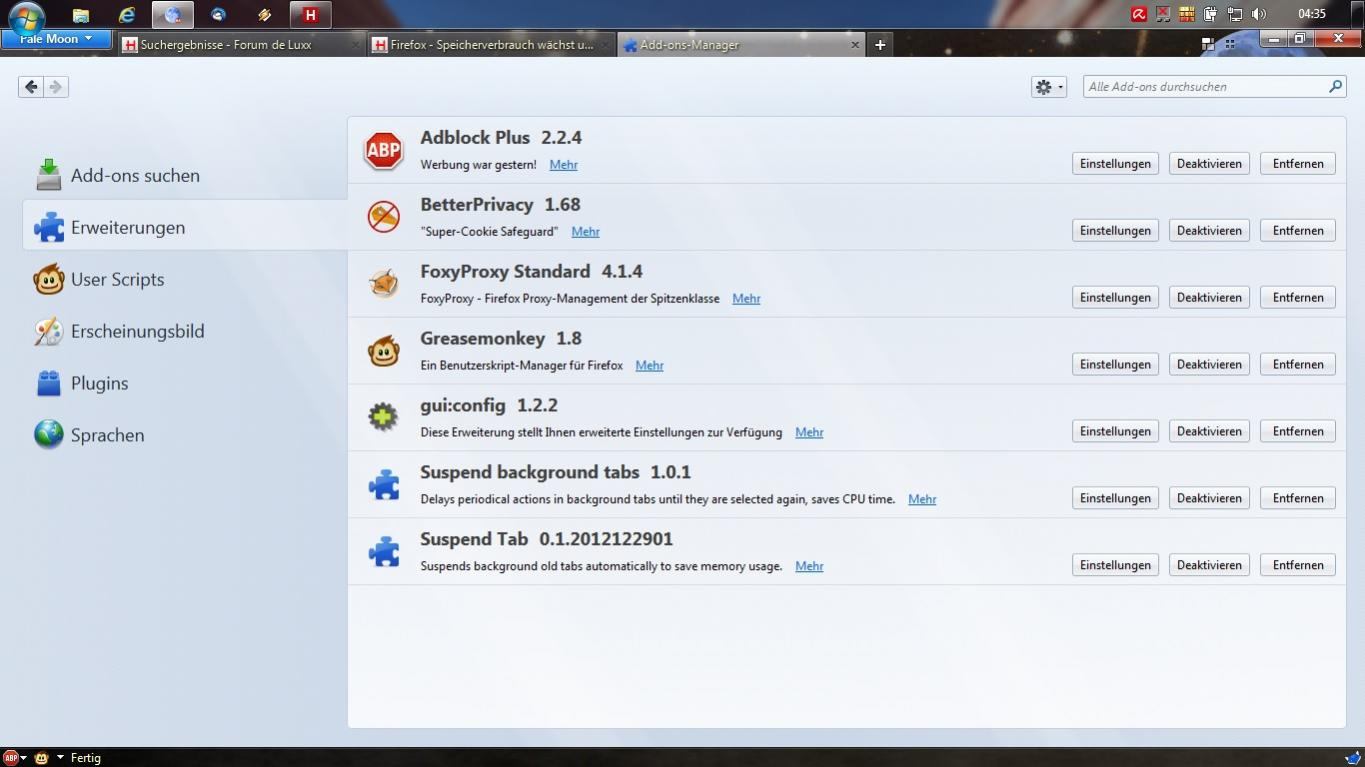This screenshot has height=767, width=1365.
Task: Open User Scripts category in sidebar
Action: click(x=184, y=279)
